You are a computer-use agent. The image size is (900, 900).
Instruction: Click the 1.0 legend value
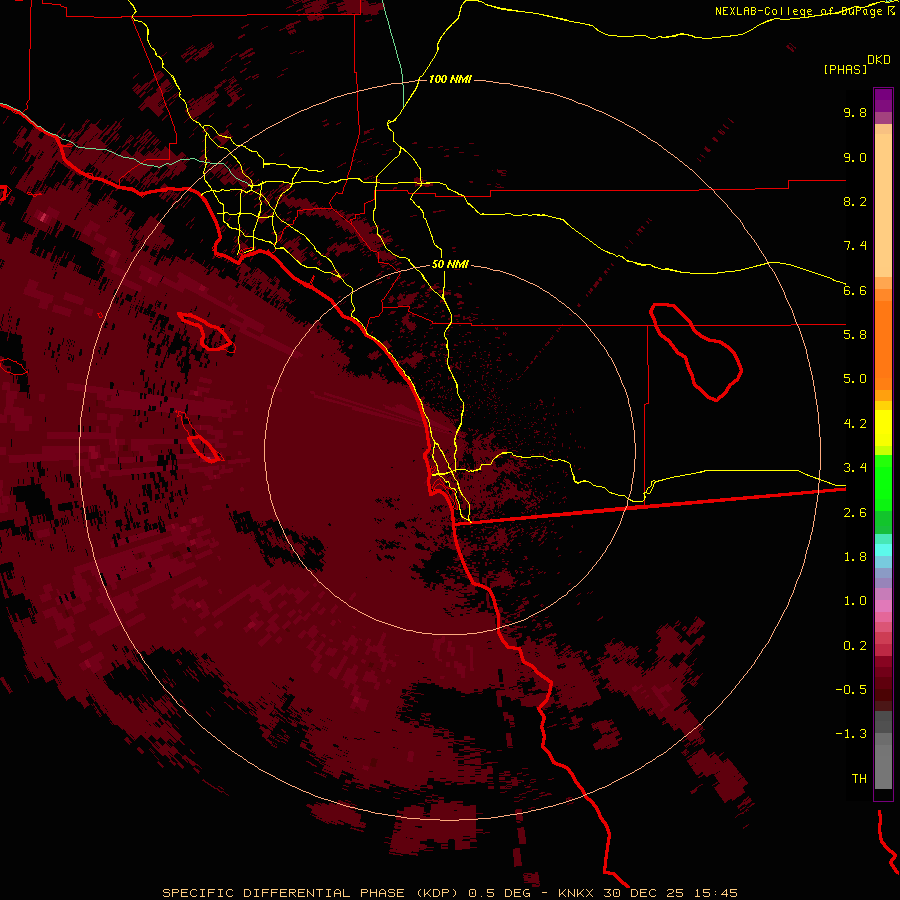(x=855, y=601)
